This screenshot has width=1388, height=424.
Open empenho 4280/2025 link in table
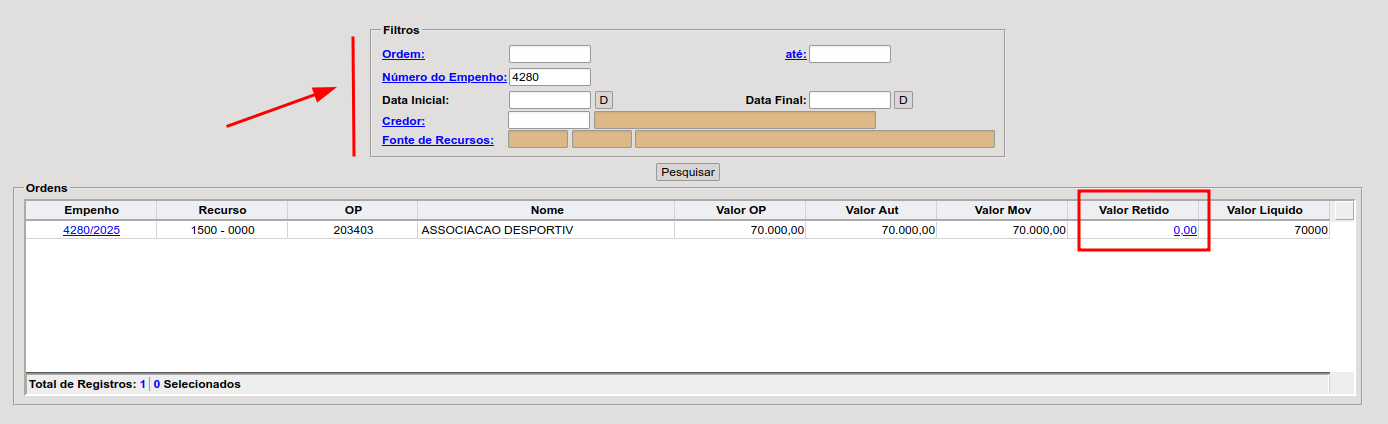coord(91,230)
